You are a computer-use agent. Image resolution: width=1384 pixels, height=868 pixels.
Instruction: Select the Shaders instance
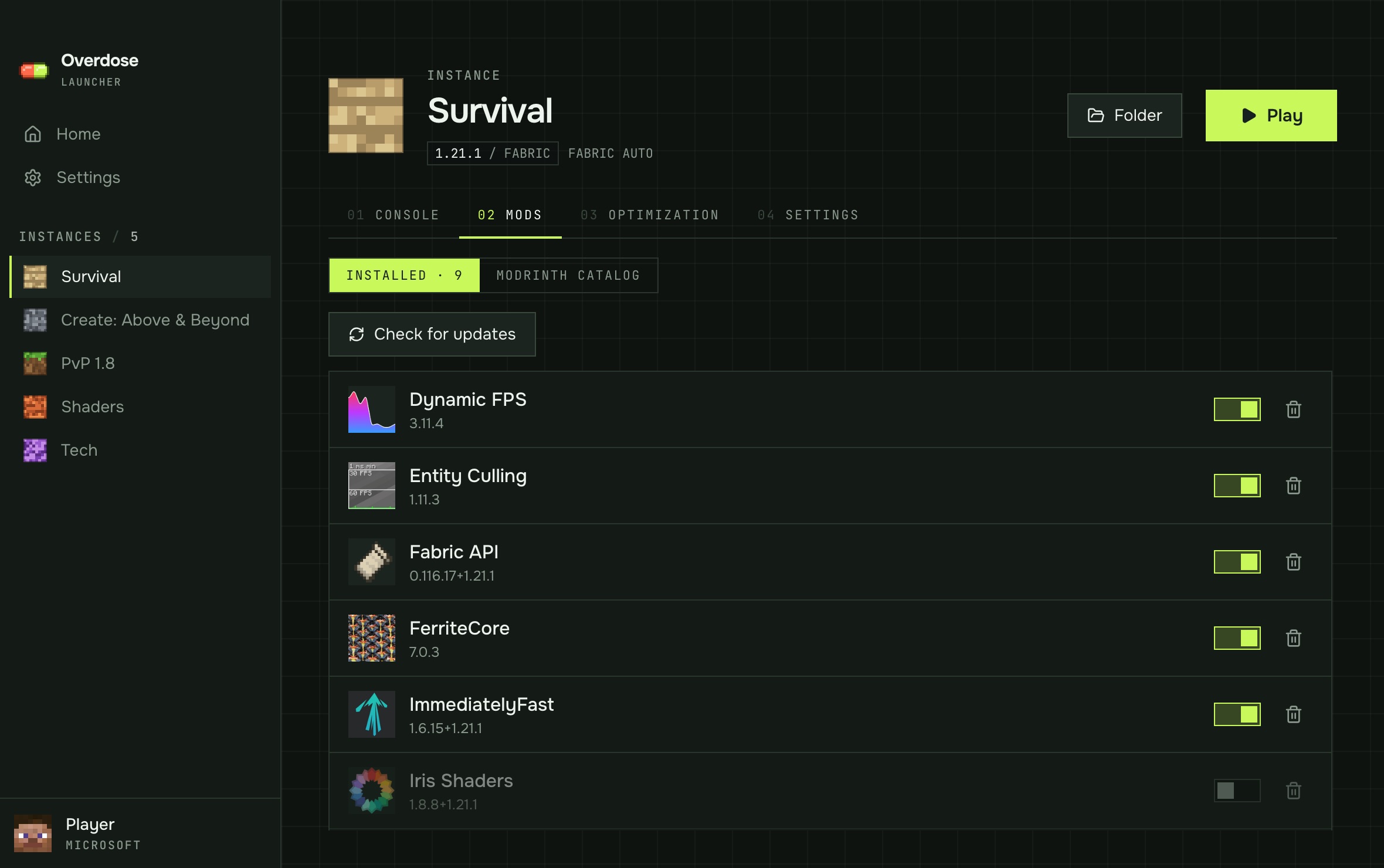[141, 407]
